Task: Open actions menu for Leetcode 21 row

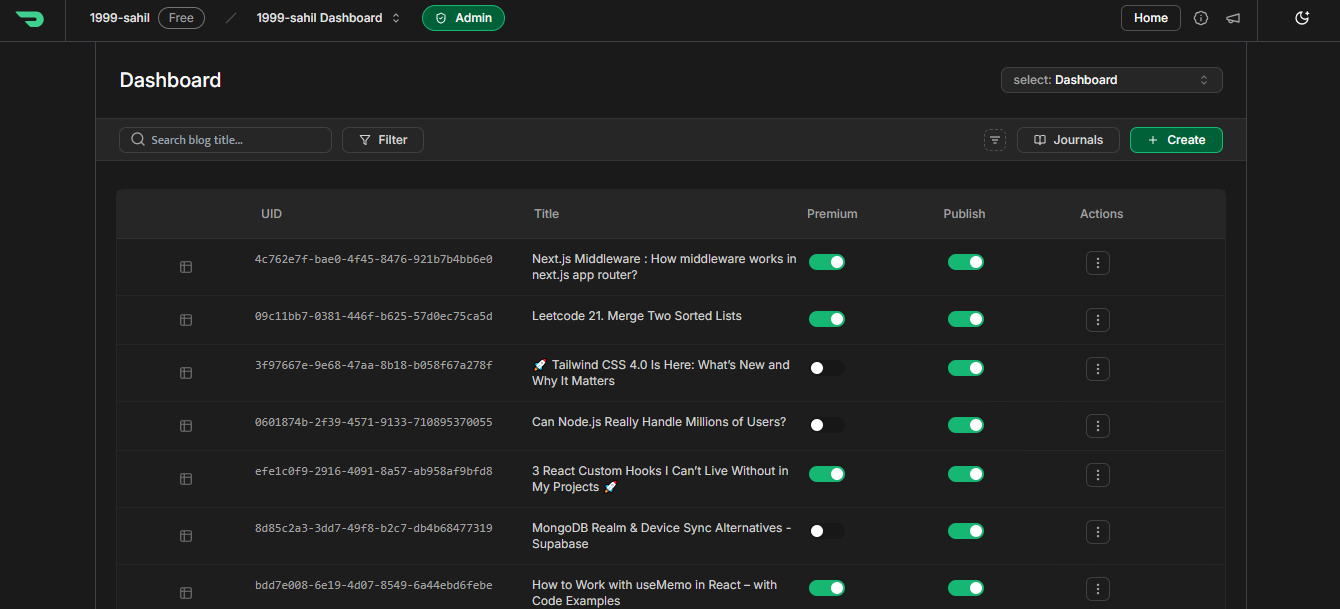Action: [1098, 320]
